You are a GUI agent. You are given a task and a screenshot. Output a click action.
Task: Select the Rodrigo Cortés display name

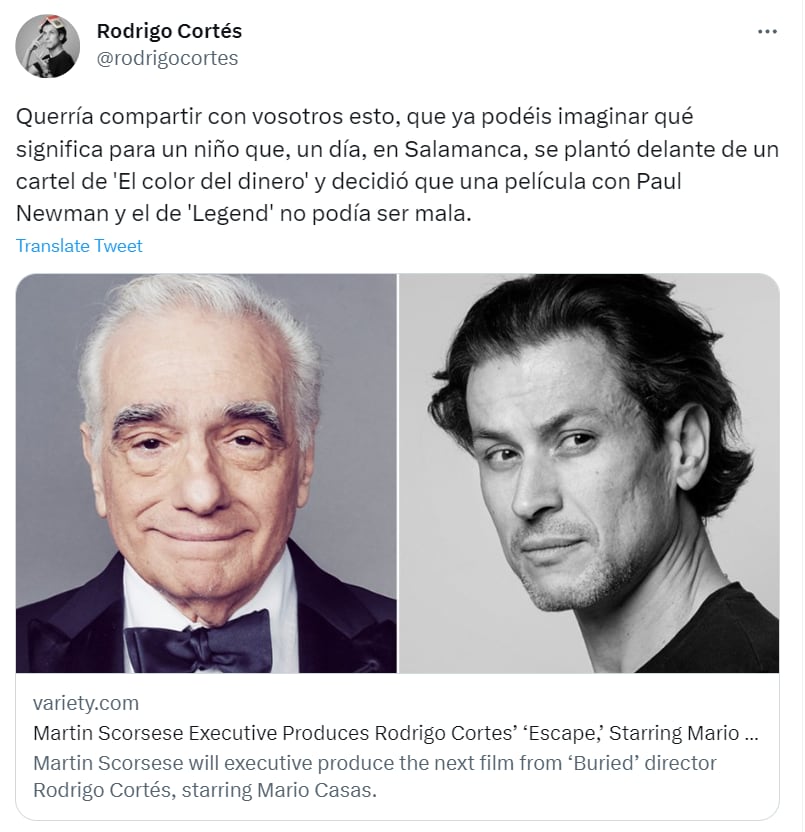pyautogui.click(x=169, y=31)
